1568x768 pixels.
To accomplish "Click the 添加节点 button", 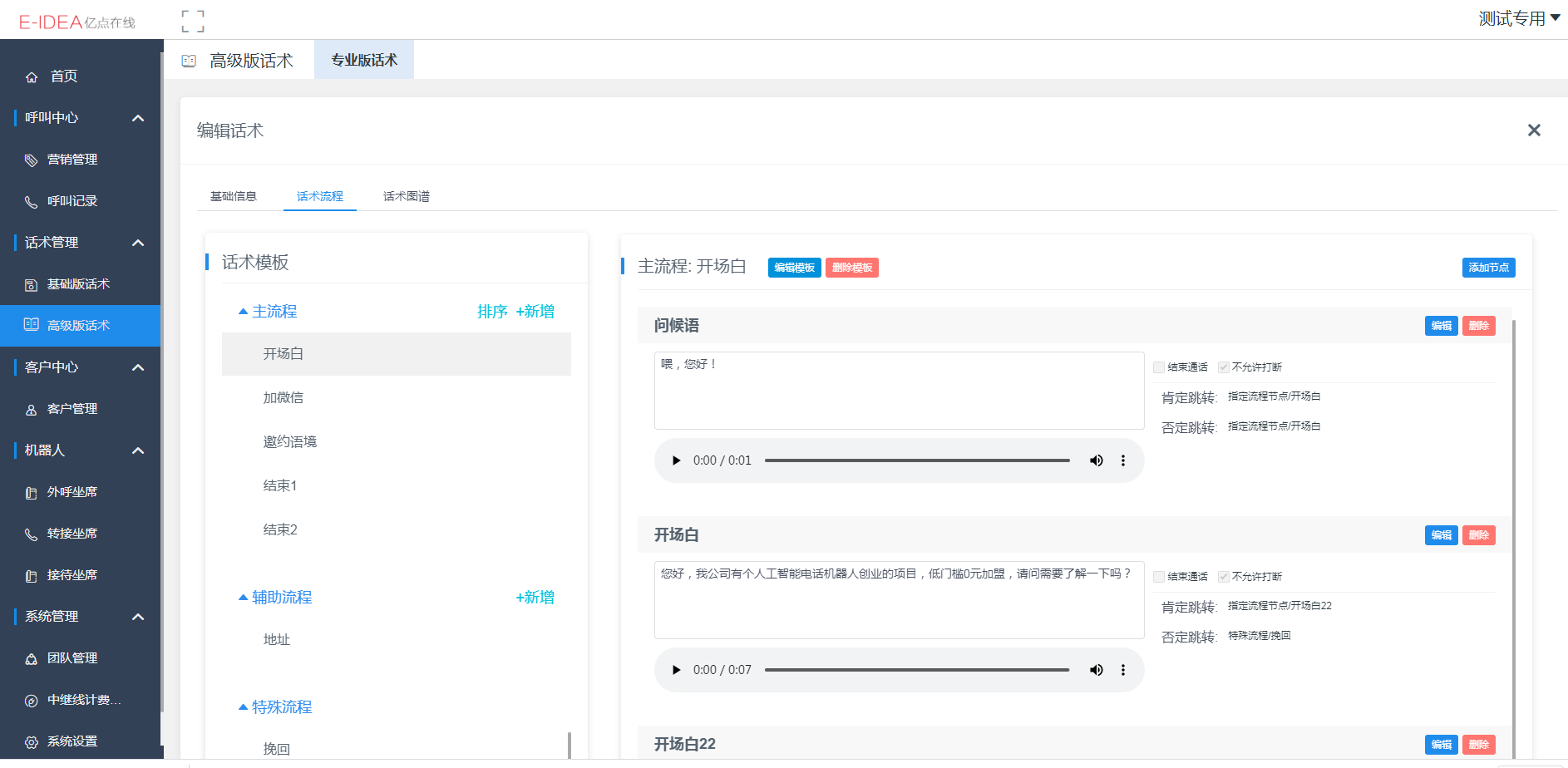I will [1488, 268].
